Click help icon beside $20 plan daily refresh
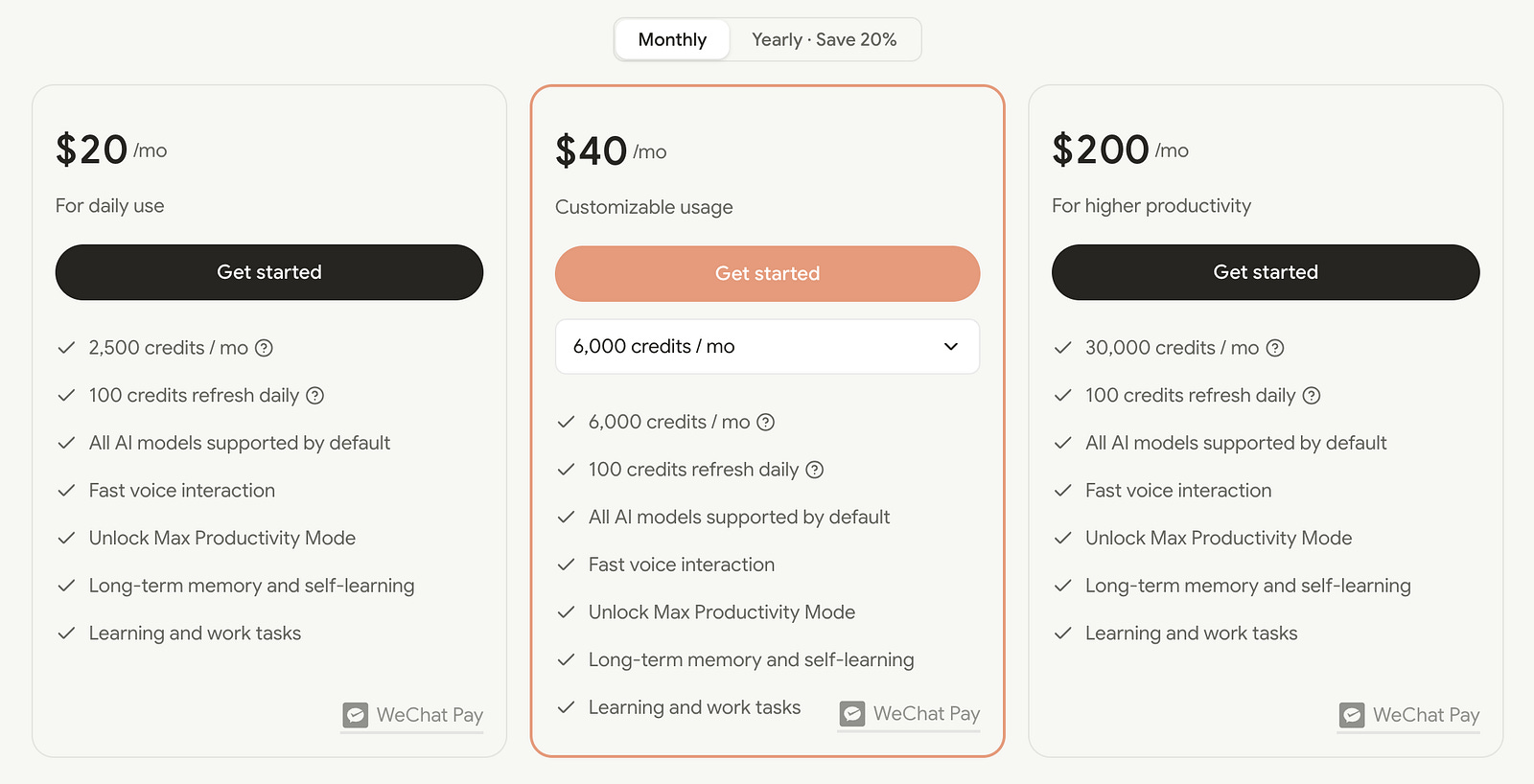This screenshot has height=784, width=1534. click(314, 396)
